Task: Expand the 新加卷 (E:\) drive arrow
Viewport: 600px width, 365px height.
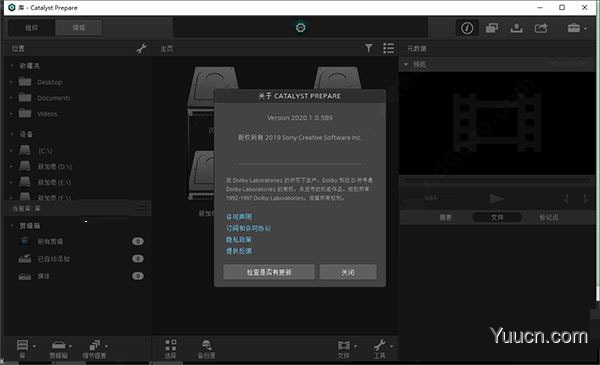Action: click(11, 182)
